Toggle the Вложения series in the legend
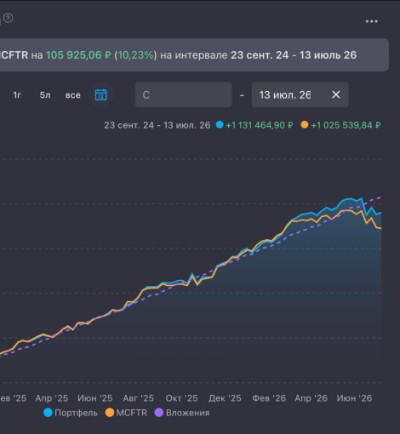The width and height of the screenshot is (400, 434). pyautogui.click(x=182, y=413)
